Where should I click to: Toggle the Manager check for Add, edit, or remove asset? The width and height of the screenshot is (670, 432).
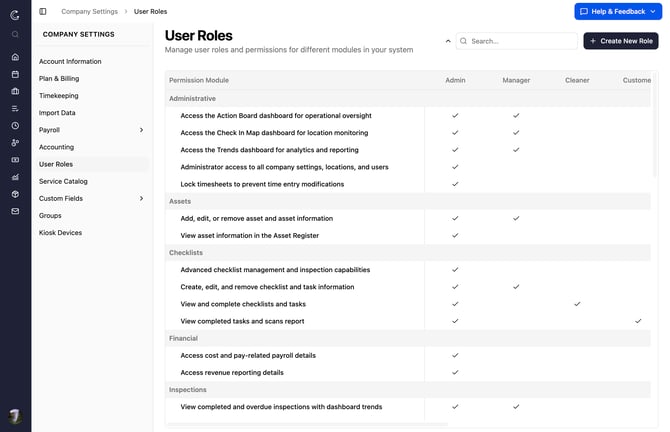click(x=516, y=218)
